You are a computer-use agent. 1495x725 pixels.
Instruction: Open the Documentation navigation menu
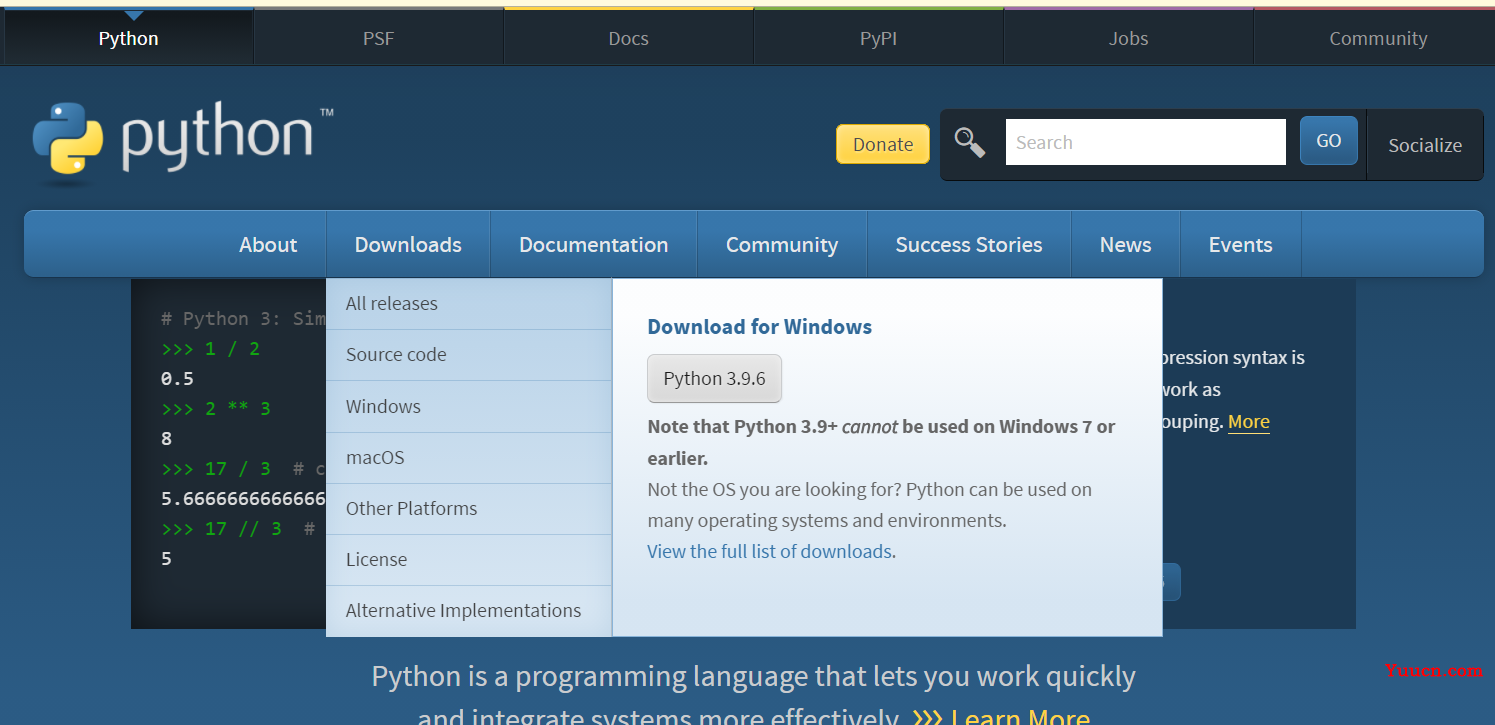[x=594, y=244]
